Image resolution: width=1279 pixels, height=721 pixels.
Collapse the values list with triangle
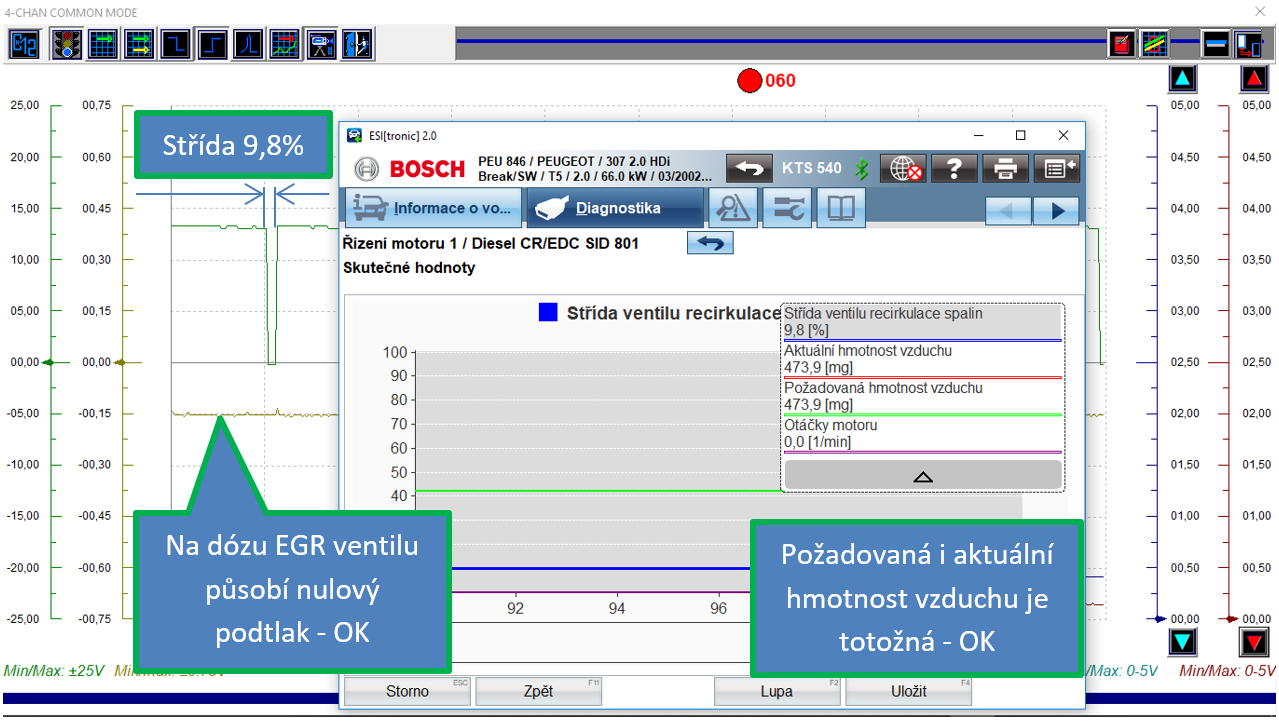(x=923, y=476)
